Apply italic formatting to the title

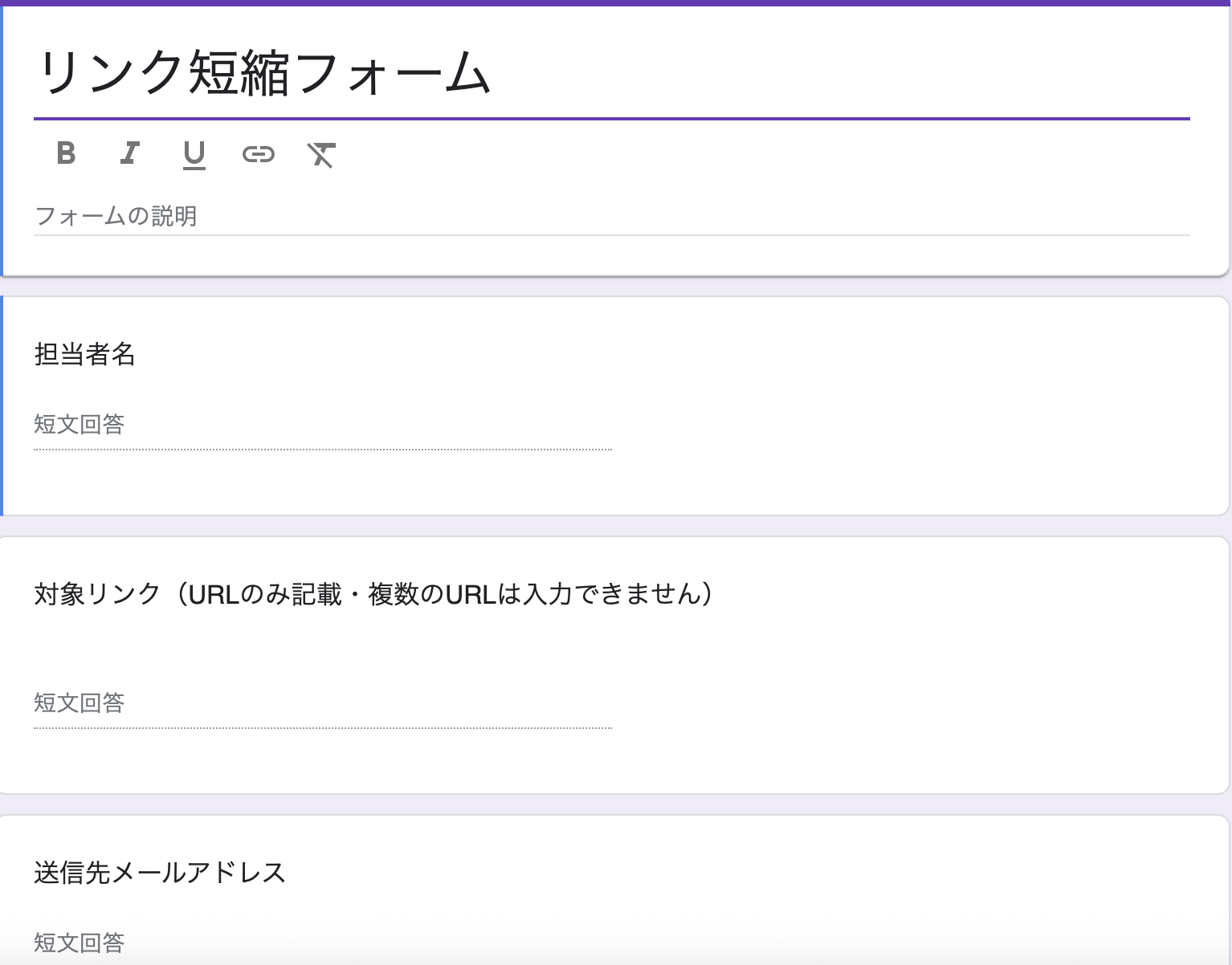coord(129,153)
